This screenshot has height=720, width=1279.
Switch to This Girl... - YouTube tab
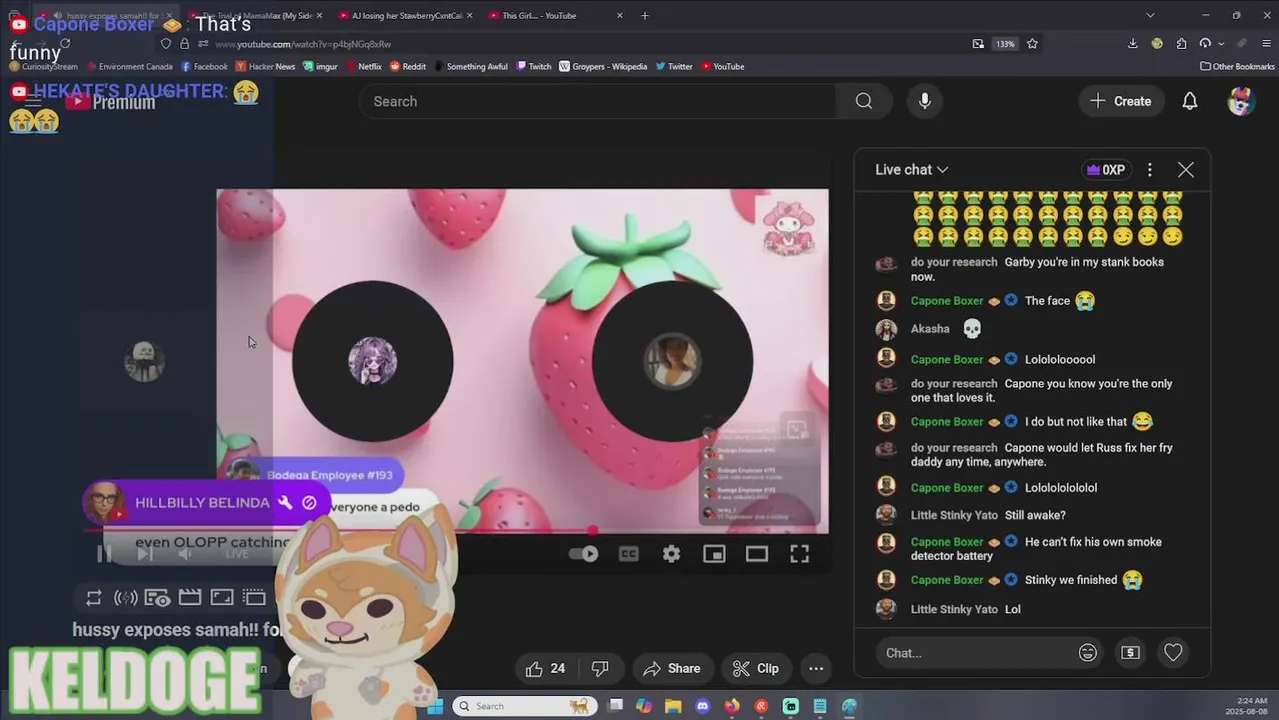coord(555,16)
